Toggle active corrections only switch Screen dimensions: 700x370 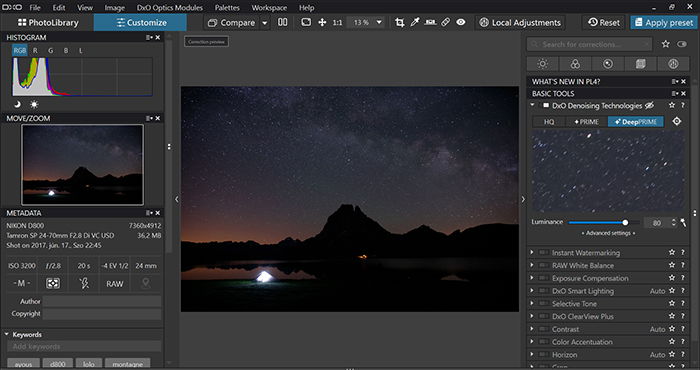coord(682,44)
